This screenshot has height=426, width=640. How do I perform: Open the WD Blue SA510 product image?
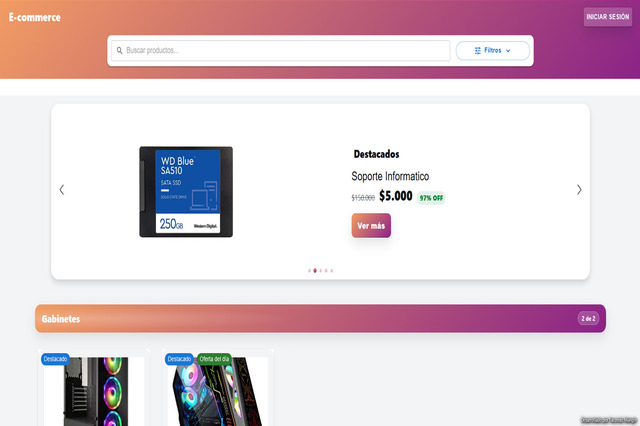tap(186, 192)
